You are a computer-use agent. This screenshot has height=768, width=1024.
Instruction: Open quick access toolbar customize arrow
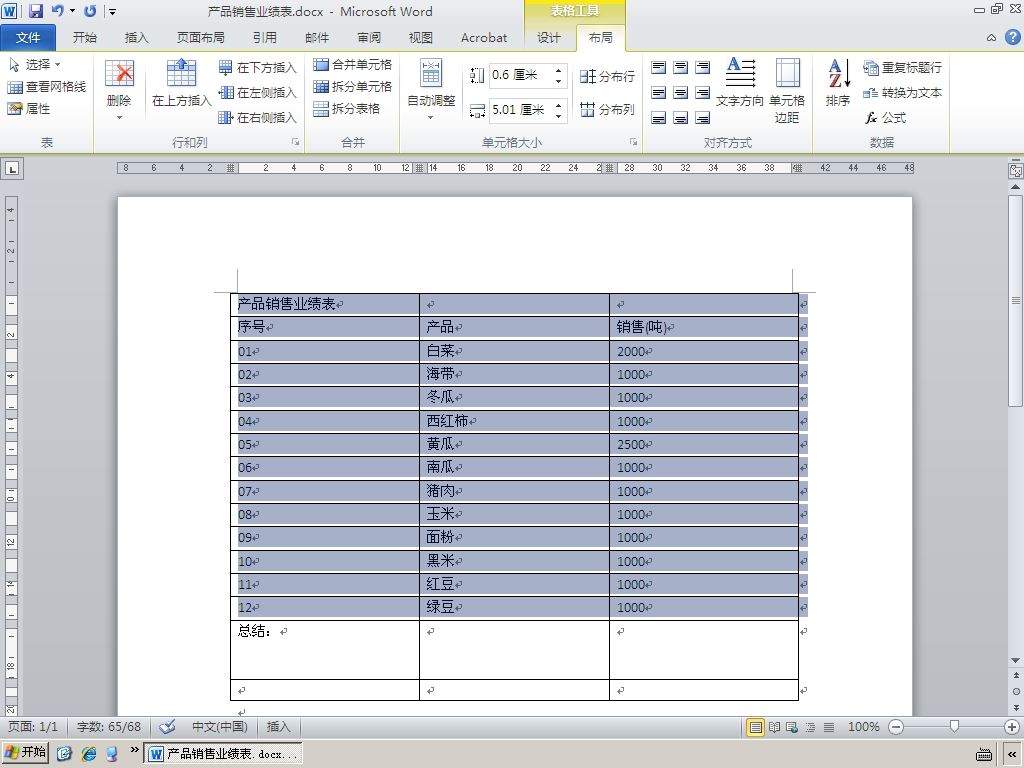[x=112, y=11]
